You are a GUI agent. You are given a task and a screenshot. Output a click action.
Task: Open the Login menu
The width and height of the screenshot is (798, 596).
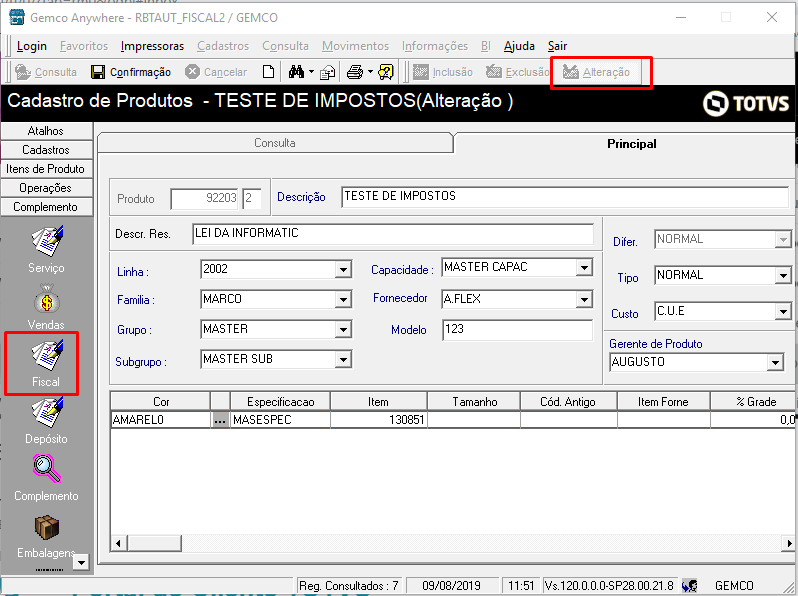pos(32,46)
